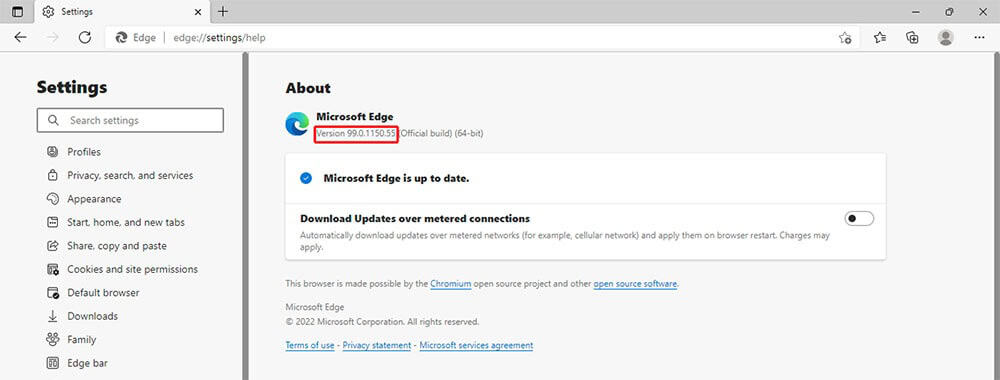
Task: Open Start, home, and new tabs section
Action: (x=126, y=223)
